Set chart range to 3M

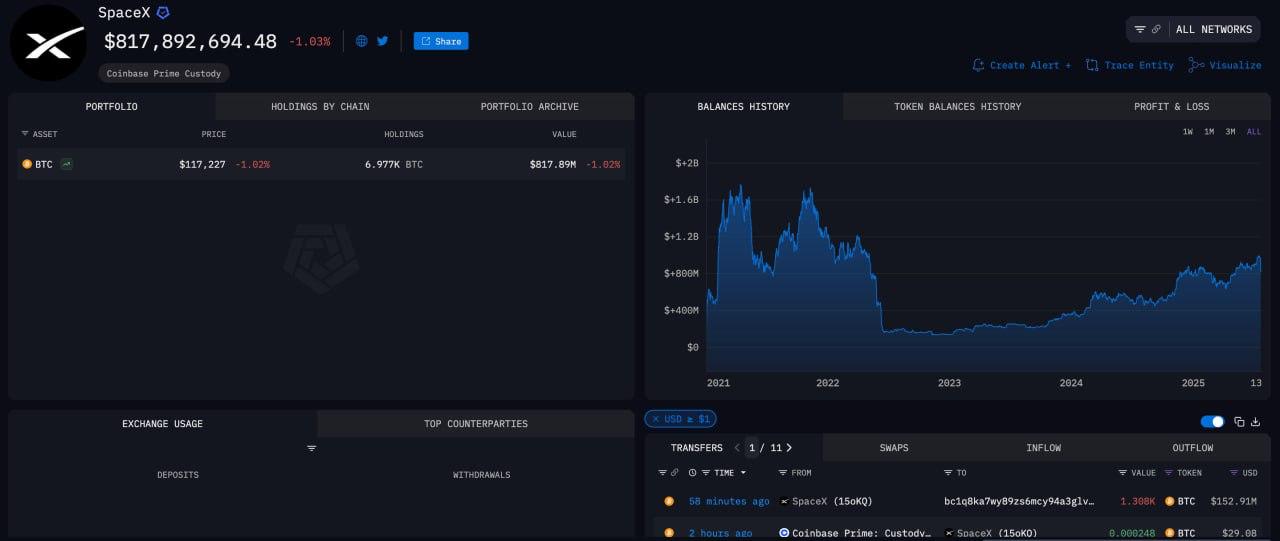pos(1230,132)
